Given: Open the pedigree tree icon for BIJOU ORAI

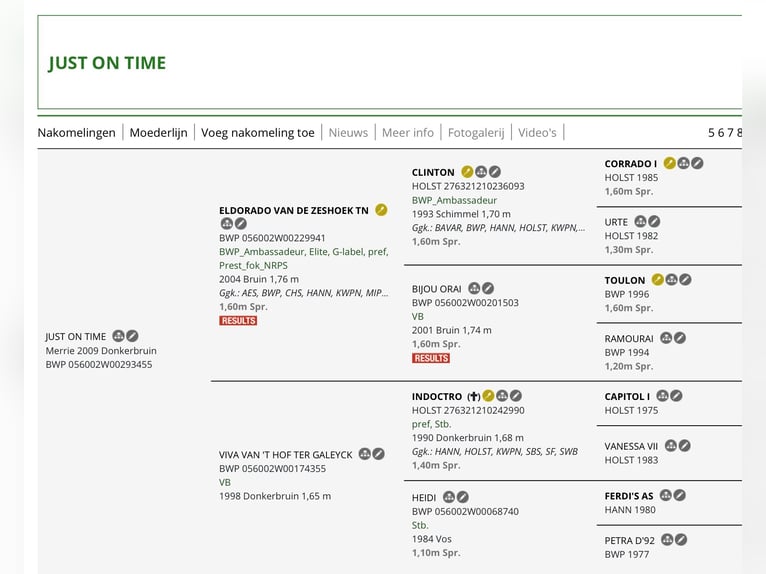Looking at the screenshot, I should [x=474, y=289].
